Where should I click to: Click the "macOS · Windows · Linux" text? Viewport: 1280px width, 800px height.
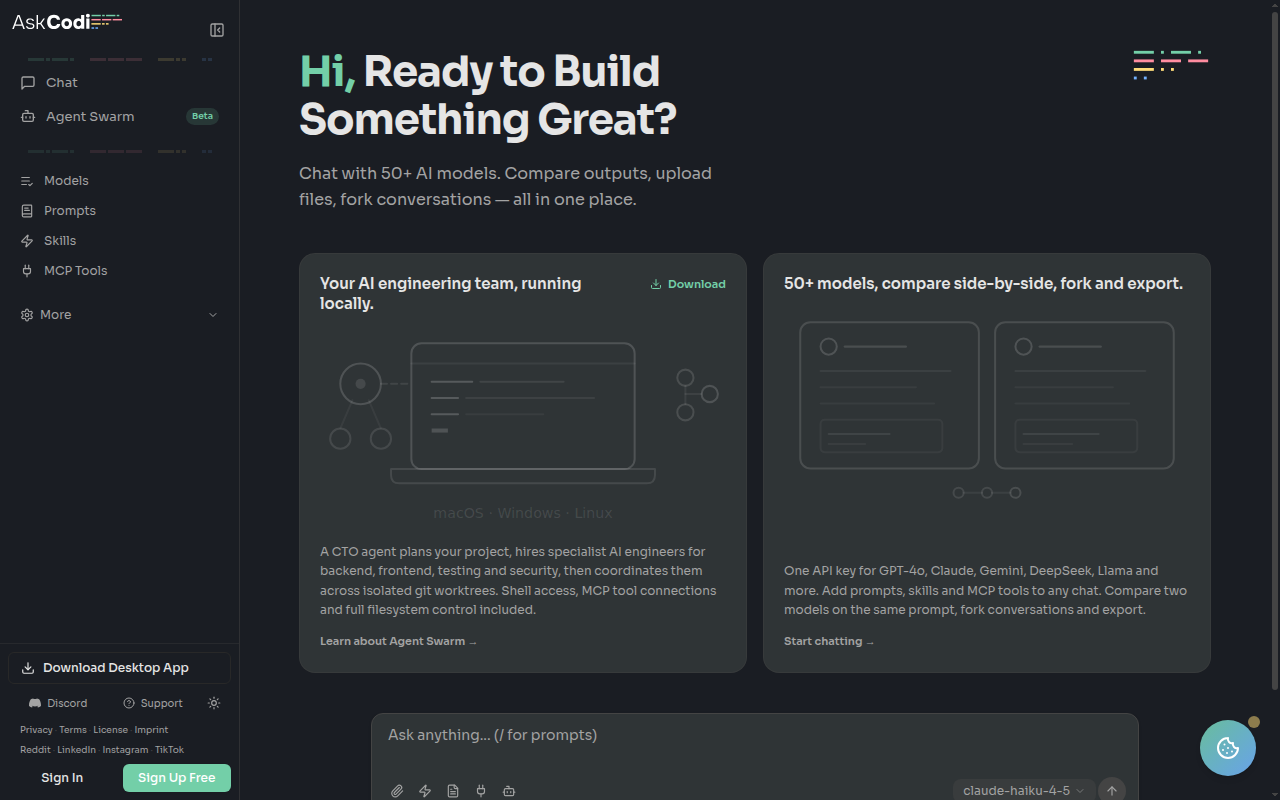click(523, 513)
